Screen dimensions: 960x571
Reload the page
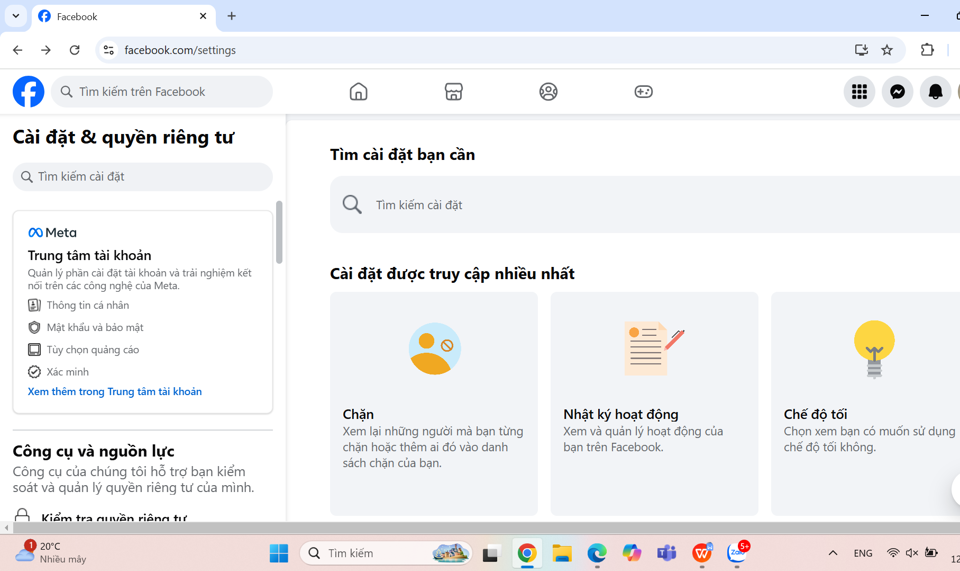(75, 50)
